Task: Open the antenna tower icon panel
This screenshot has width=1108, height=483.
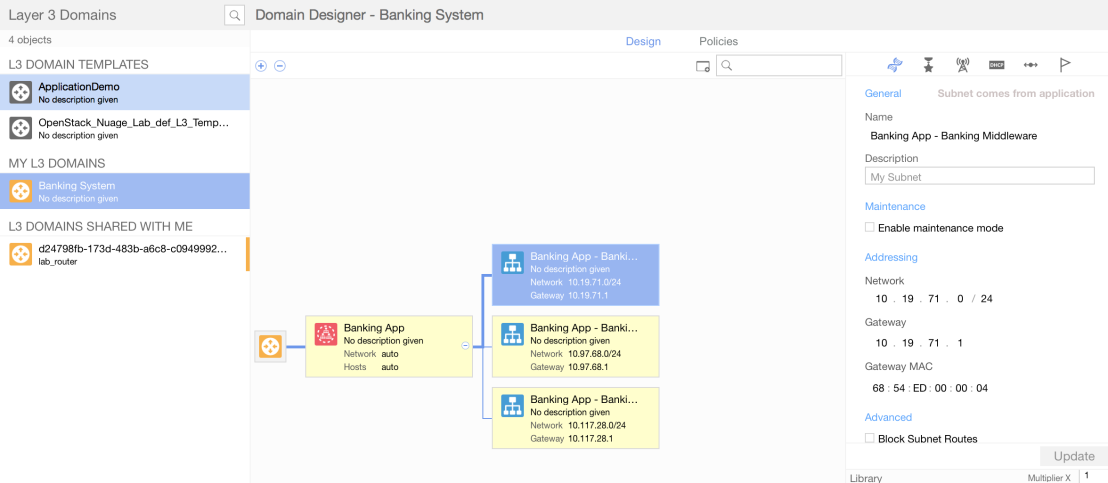Action: (x=962, y=65)
